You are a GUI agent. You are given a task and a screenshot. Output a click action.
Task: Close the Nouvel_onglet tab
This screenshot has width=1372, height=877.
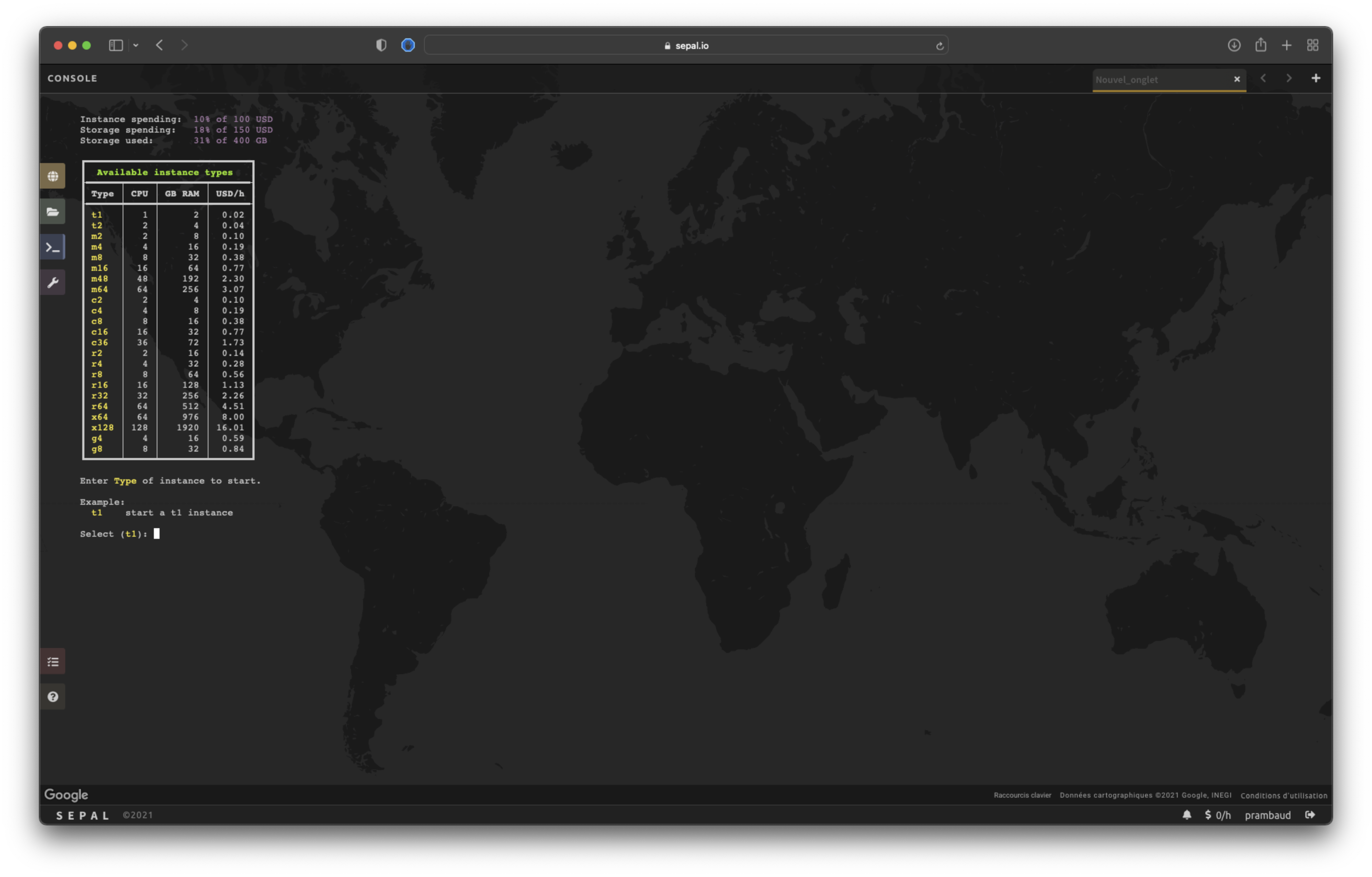coord(1237,79)
